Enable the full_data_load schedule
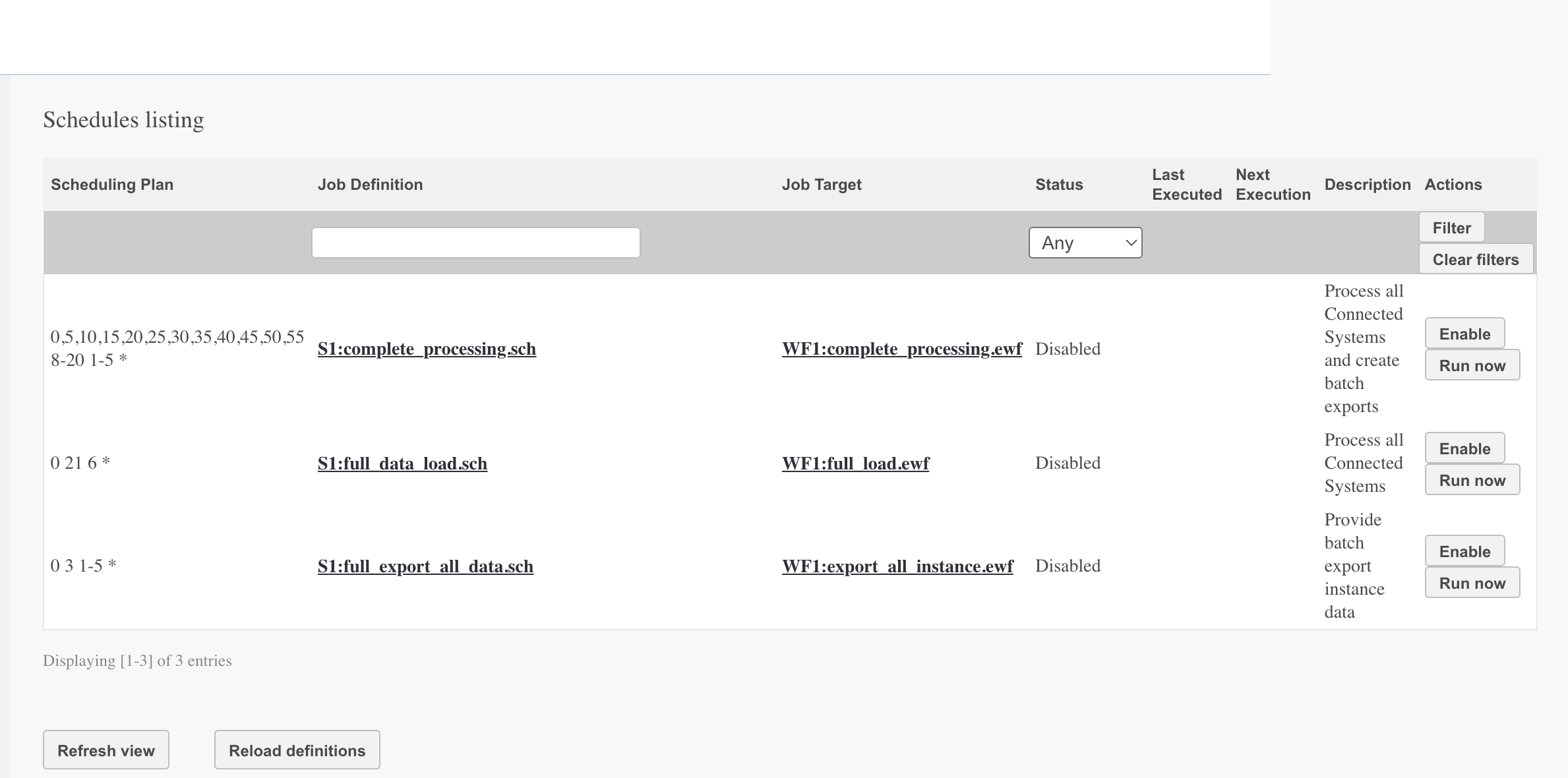Viewport: 1568px width, 778px height. click(1464, 448)
